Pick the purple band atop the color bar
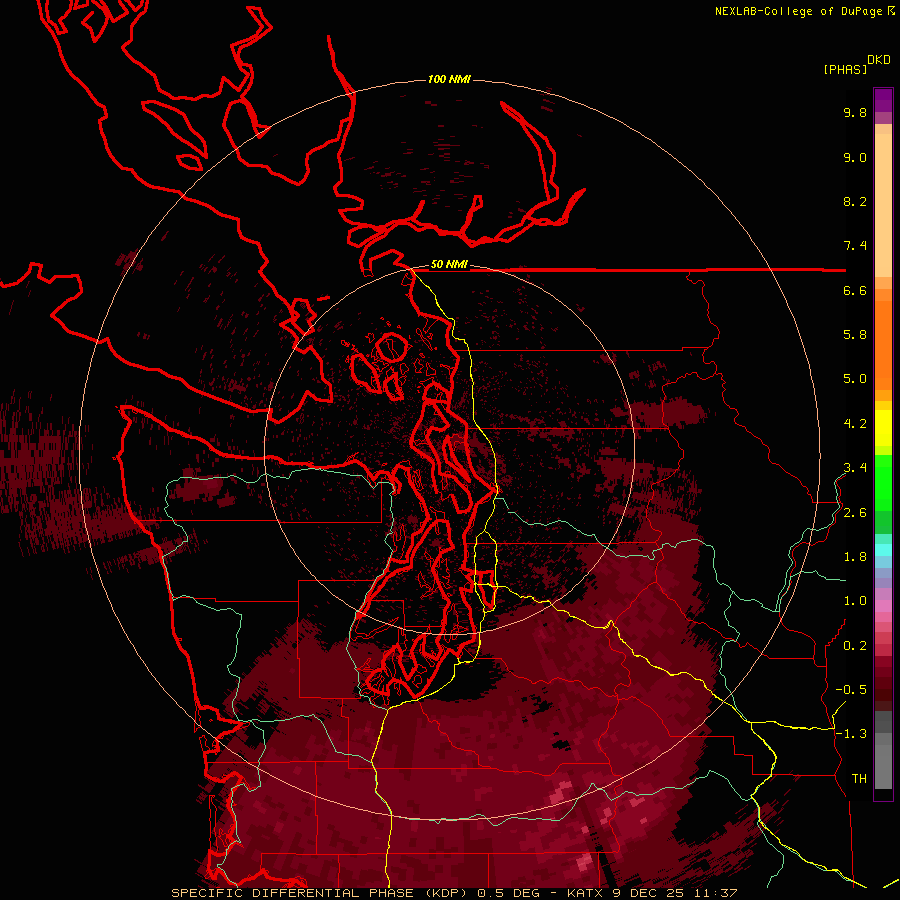 coord(883,100)
